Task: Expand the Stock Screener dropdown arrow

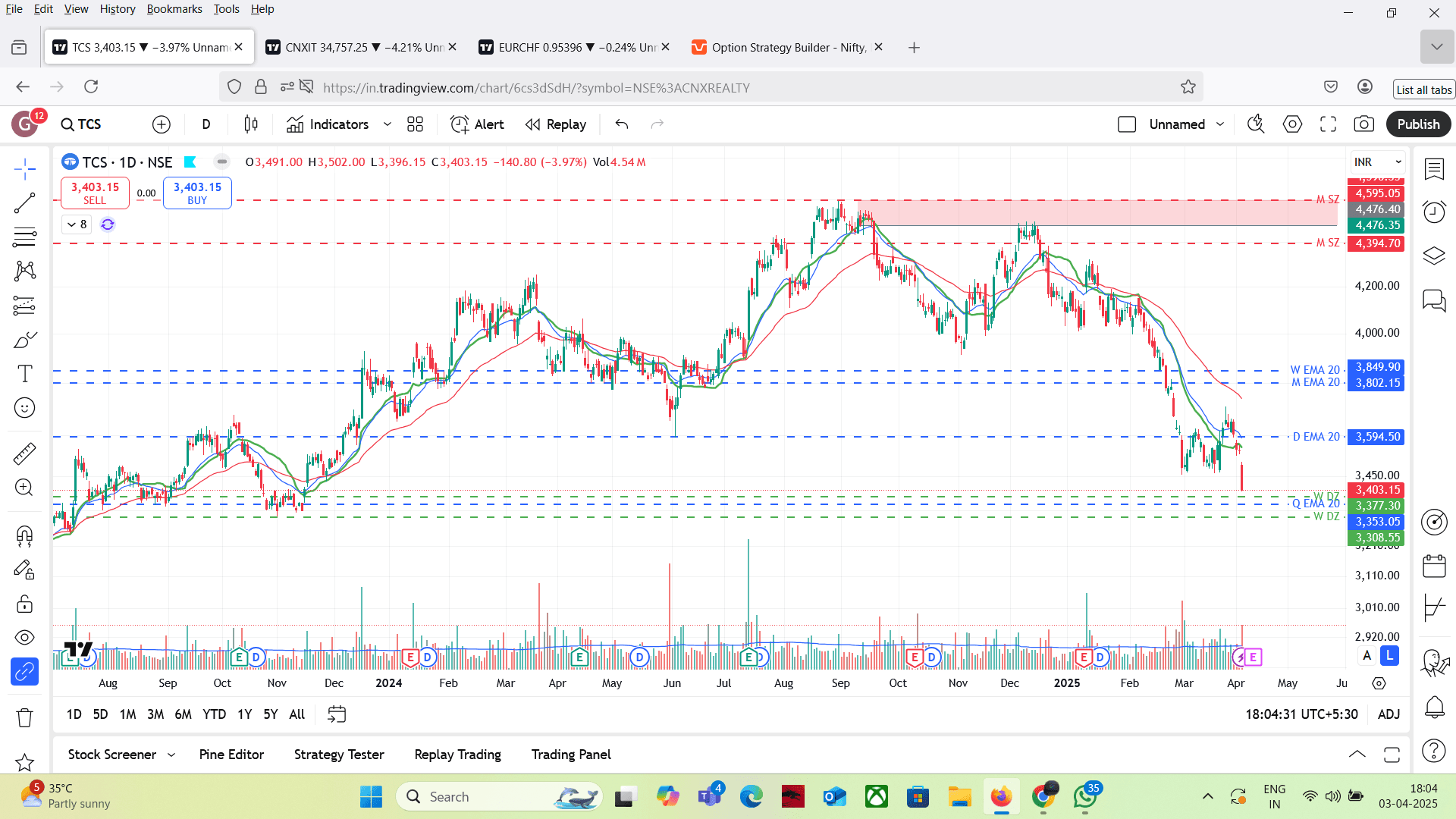Action: tap(171, 755)
